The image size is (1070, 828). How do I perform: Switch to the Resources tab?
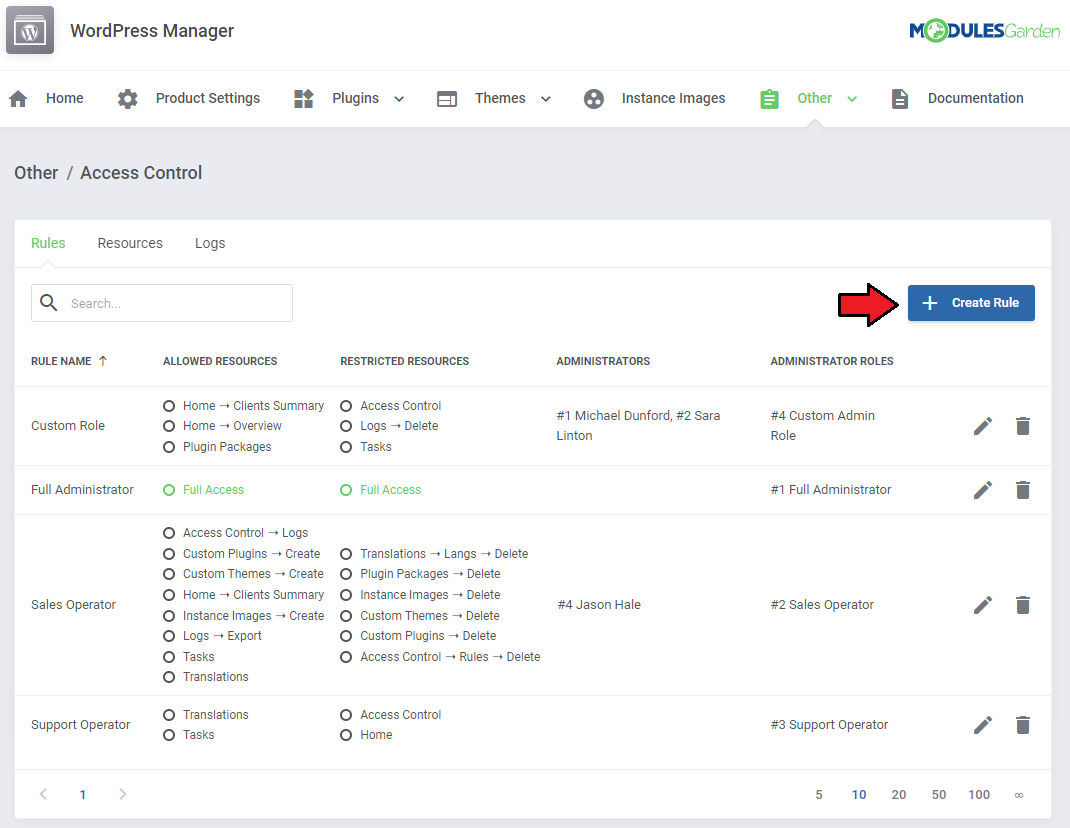click(130, 243)
